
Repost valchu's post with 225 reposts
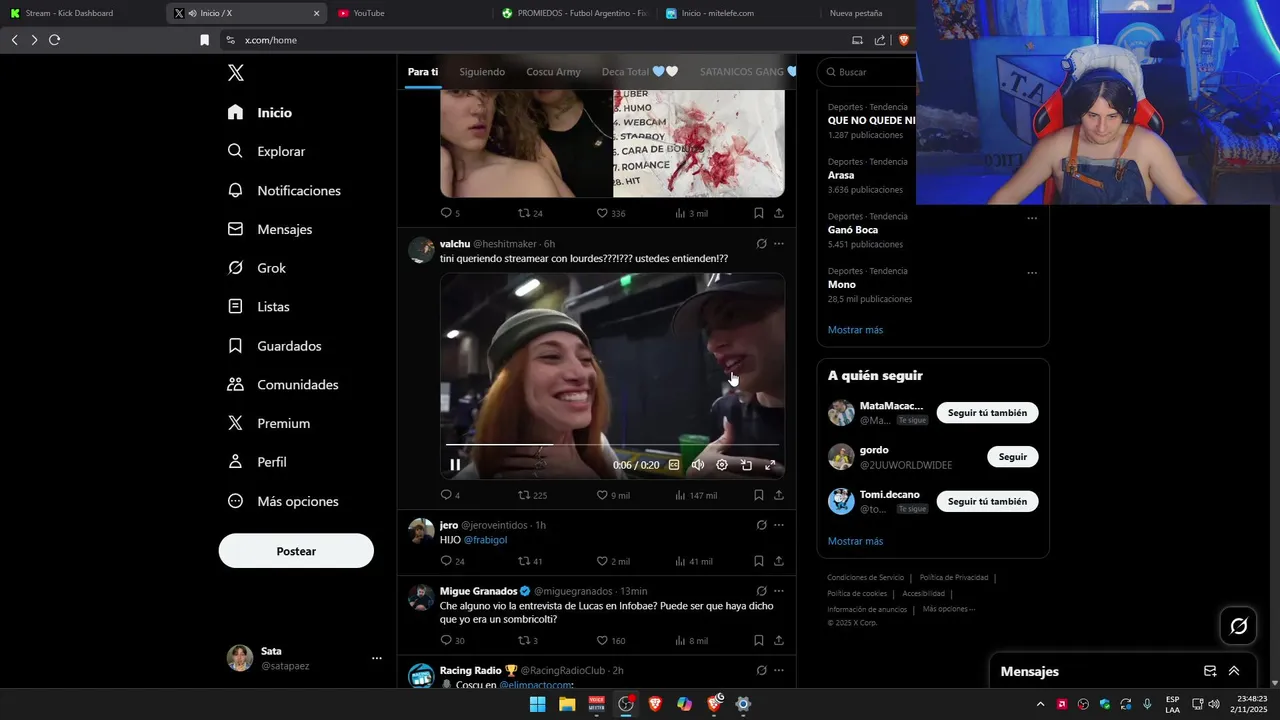point(532,495)
